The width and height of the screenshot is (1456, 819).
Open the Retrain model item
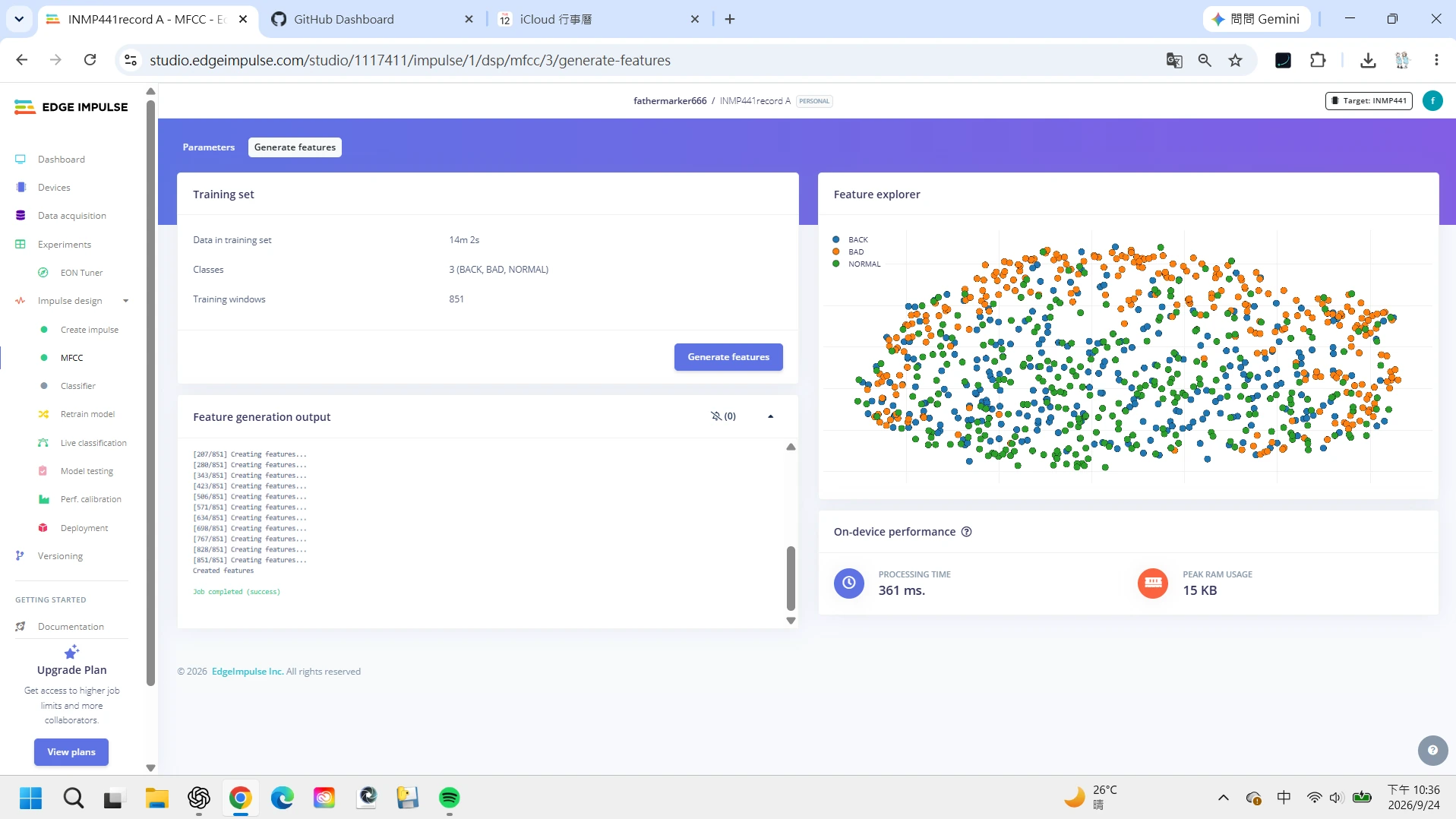[x=87, y=414]
